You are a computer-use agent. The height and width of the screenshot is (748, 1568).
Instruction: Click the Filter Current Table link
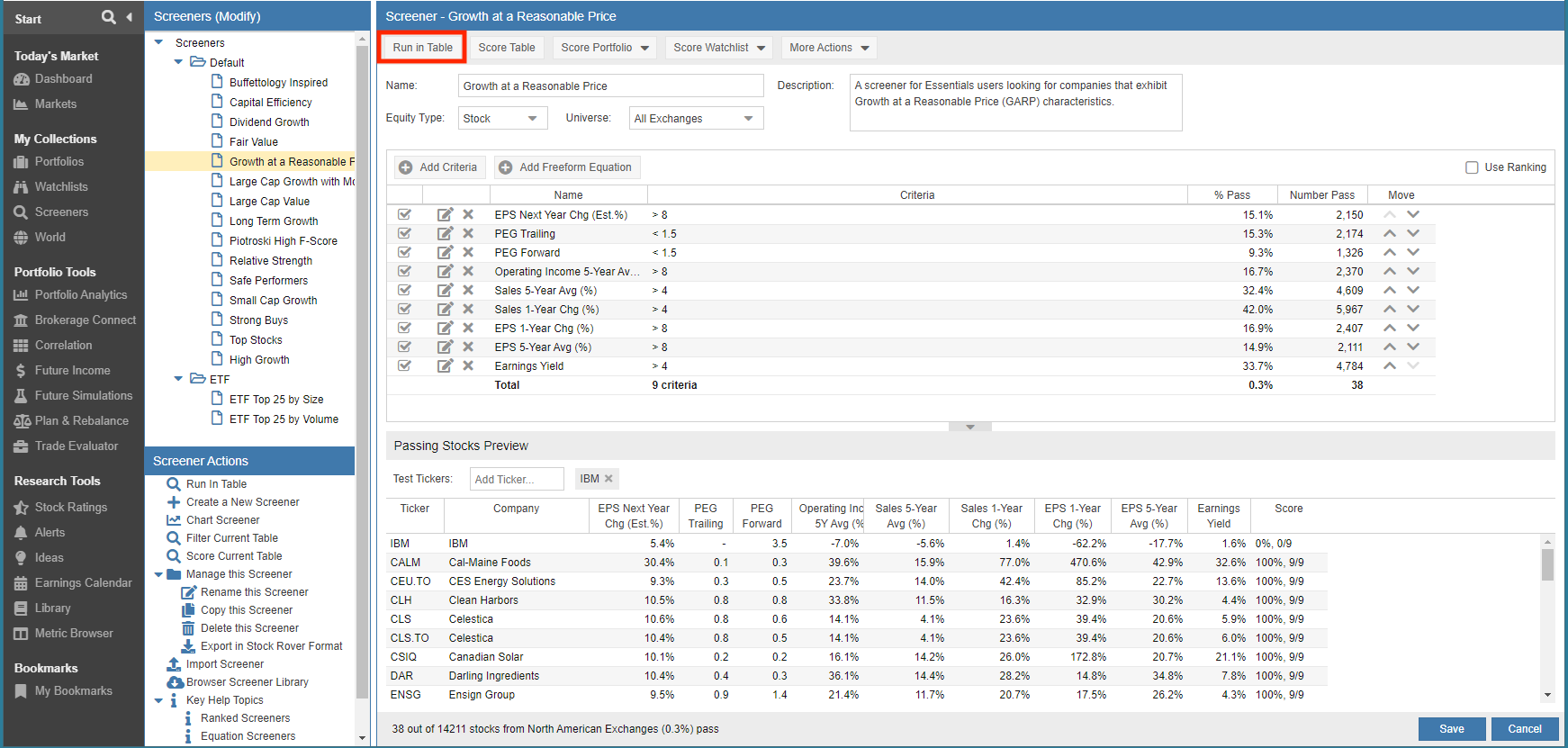[x=232, y=538]
